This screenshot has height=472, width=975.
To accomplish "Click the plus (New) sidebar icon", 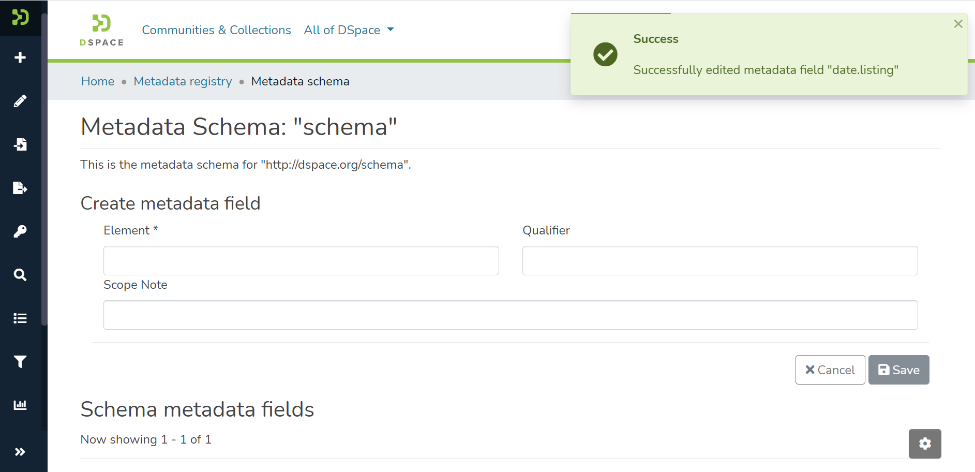I will point(20,58).
